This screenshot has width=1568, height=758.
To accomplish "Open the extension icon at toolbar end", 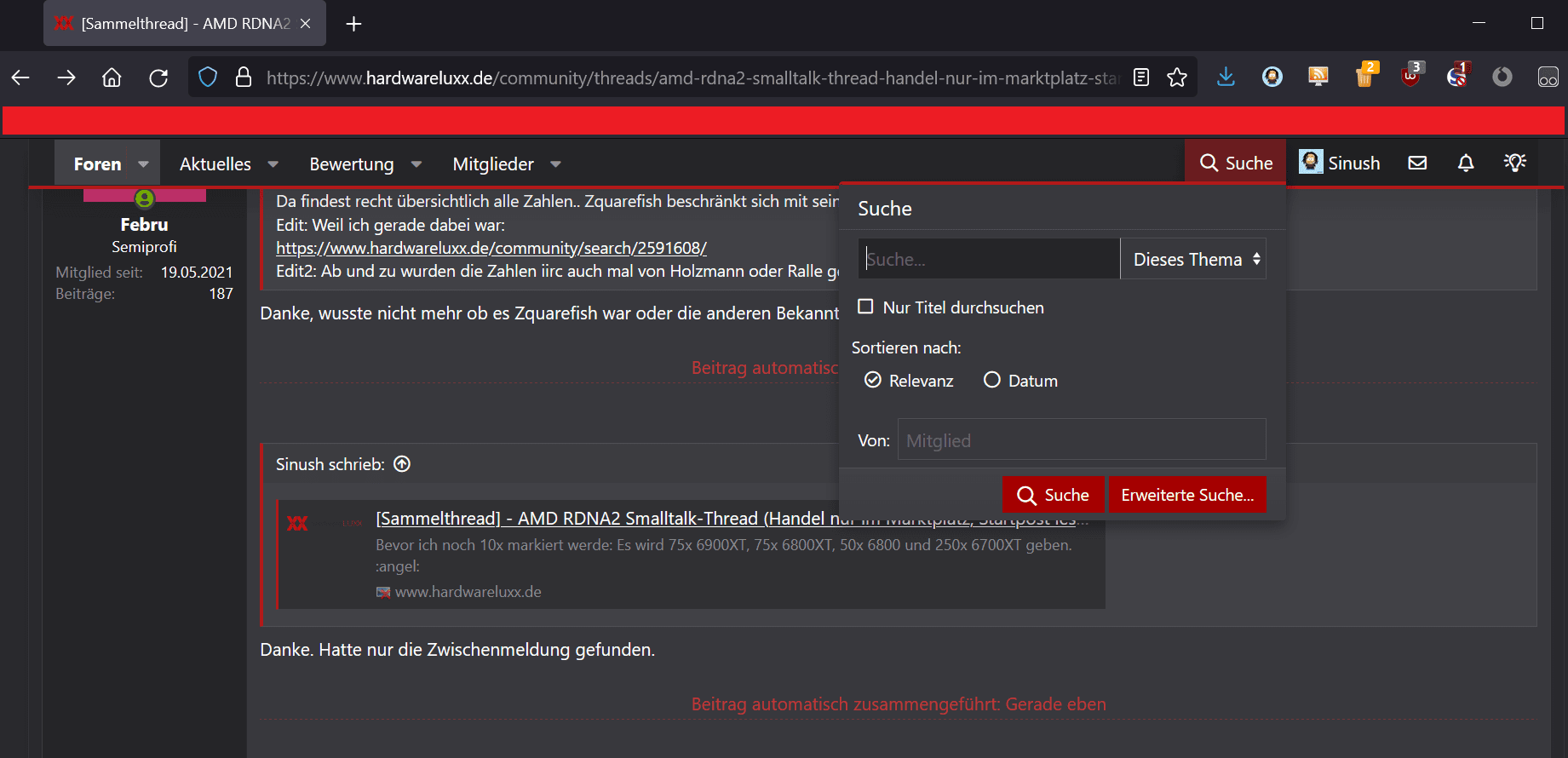I will 1548,78.
